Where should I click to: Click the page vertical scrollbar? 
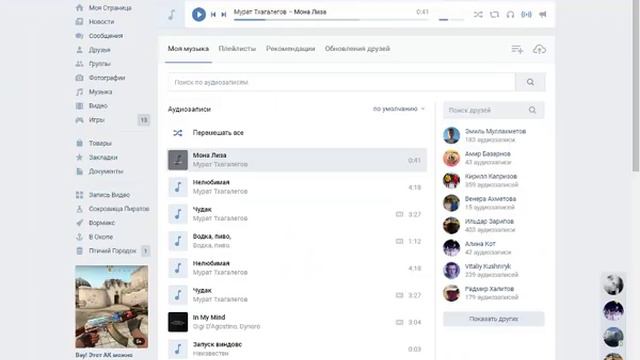(636, 86)
